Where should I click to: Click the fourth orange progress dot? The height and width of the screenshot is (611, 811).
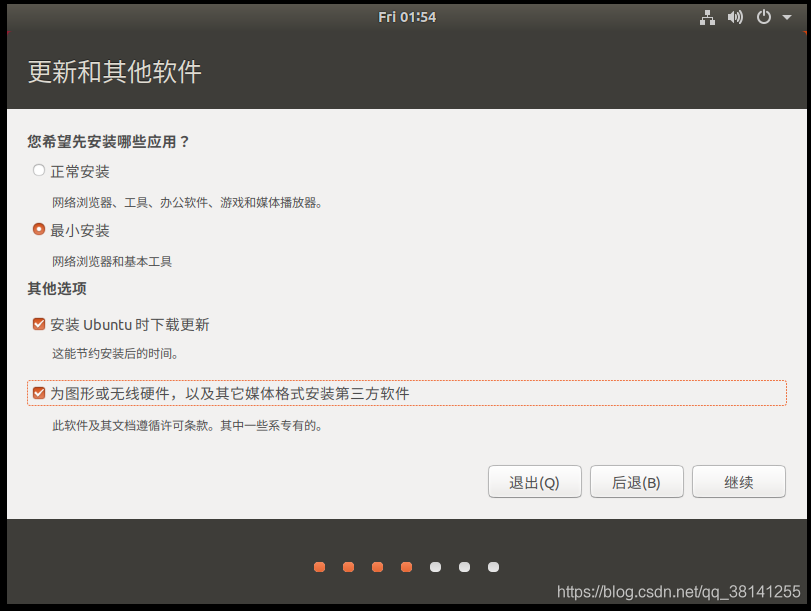click(x=406, y=567)
